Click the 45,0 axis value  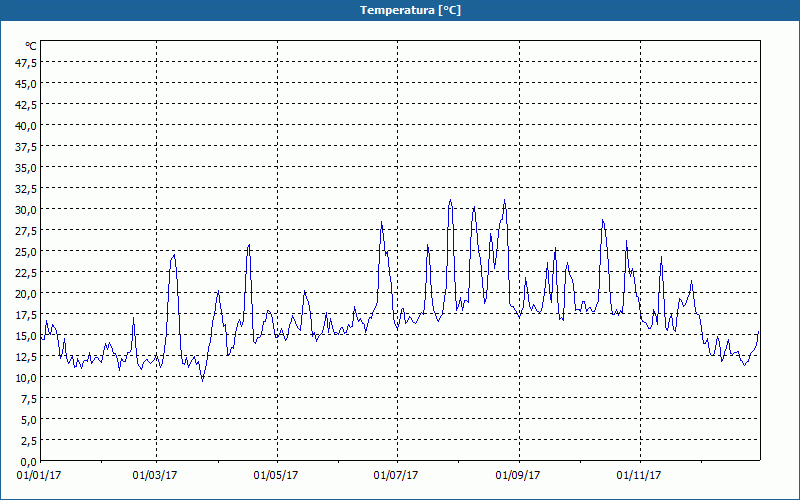[26, 84]
